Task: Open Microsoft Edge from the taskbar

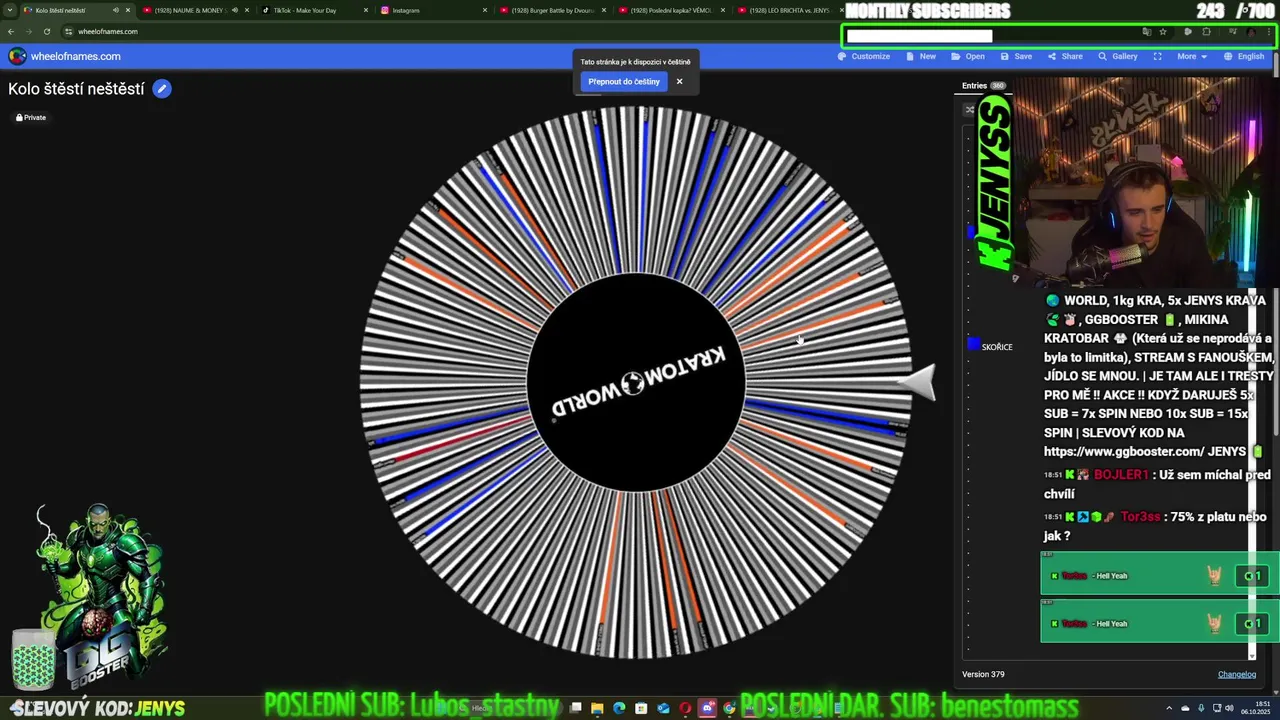Action: [x=619, y=708]
